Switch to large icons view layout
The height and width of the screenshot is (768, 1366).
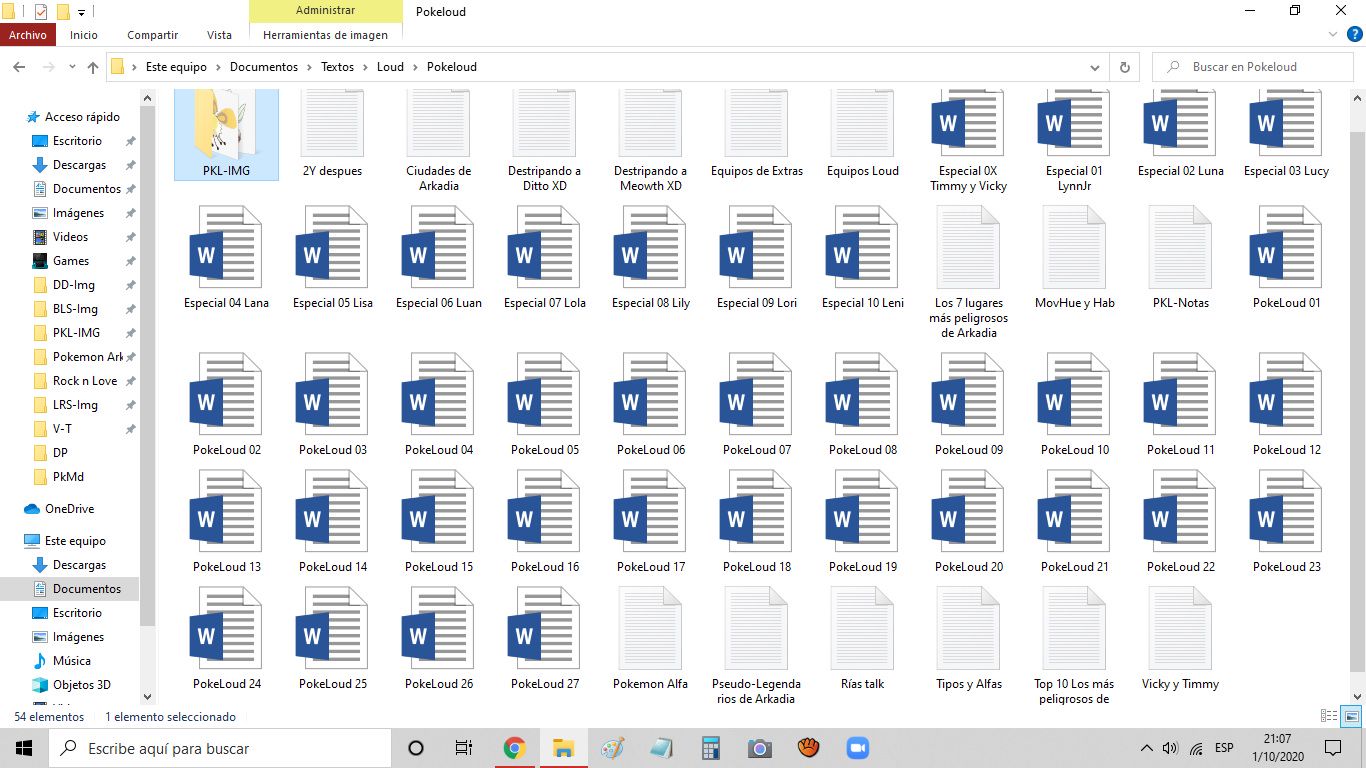(x=1351, y=716)
